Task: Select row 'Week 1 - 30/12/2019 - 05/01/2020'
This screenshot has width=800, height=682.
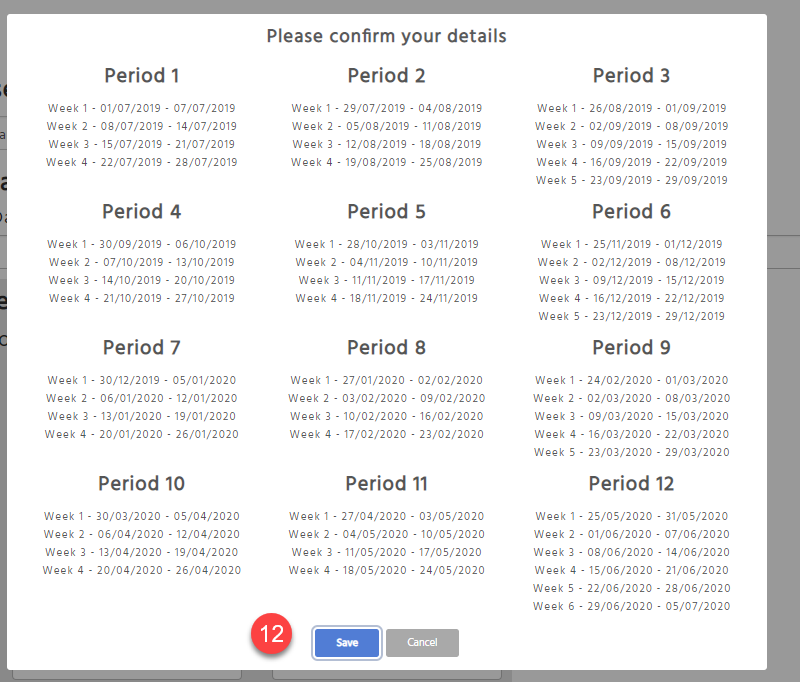Action: tap(142, 381)
